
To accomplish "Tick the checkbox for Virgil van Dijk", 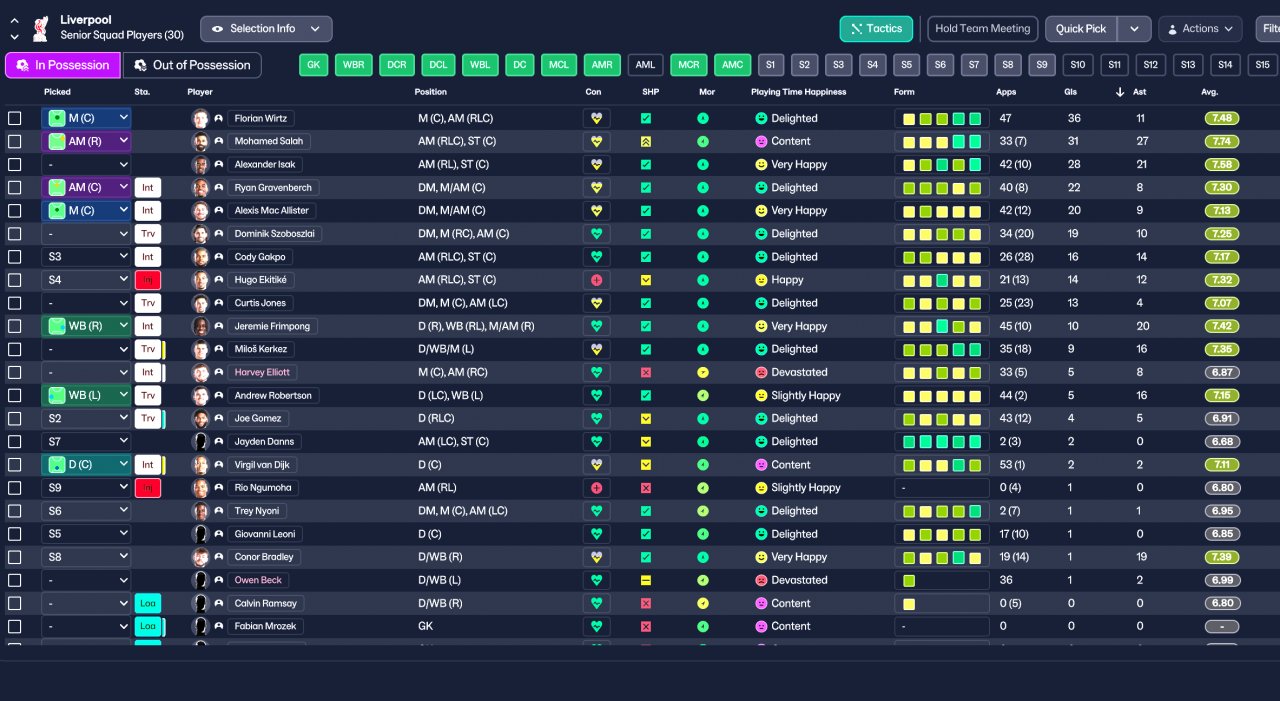I will 15,465.
